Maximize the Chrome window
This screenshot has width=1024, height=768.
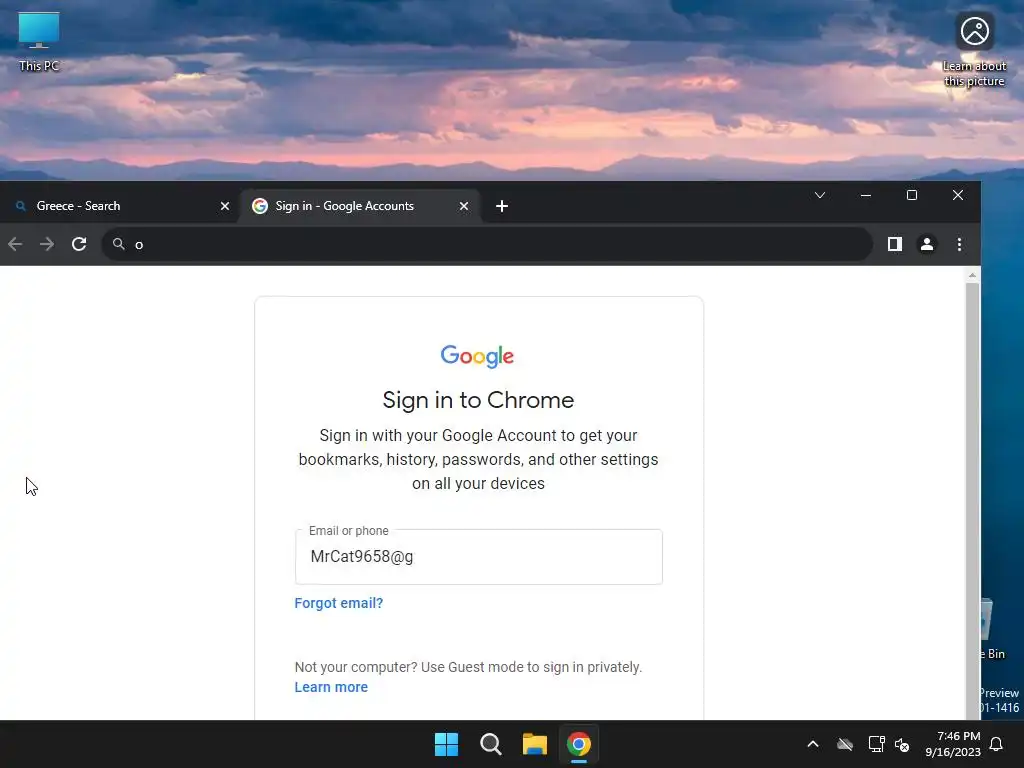point(912,195)
